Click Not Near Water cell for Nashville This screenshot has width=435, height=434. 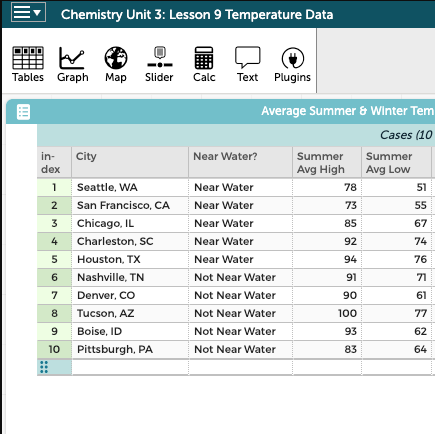click(241, 277)
